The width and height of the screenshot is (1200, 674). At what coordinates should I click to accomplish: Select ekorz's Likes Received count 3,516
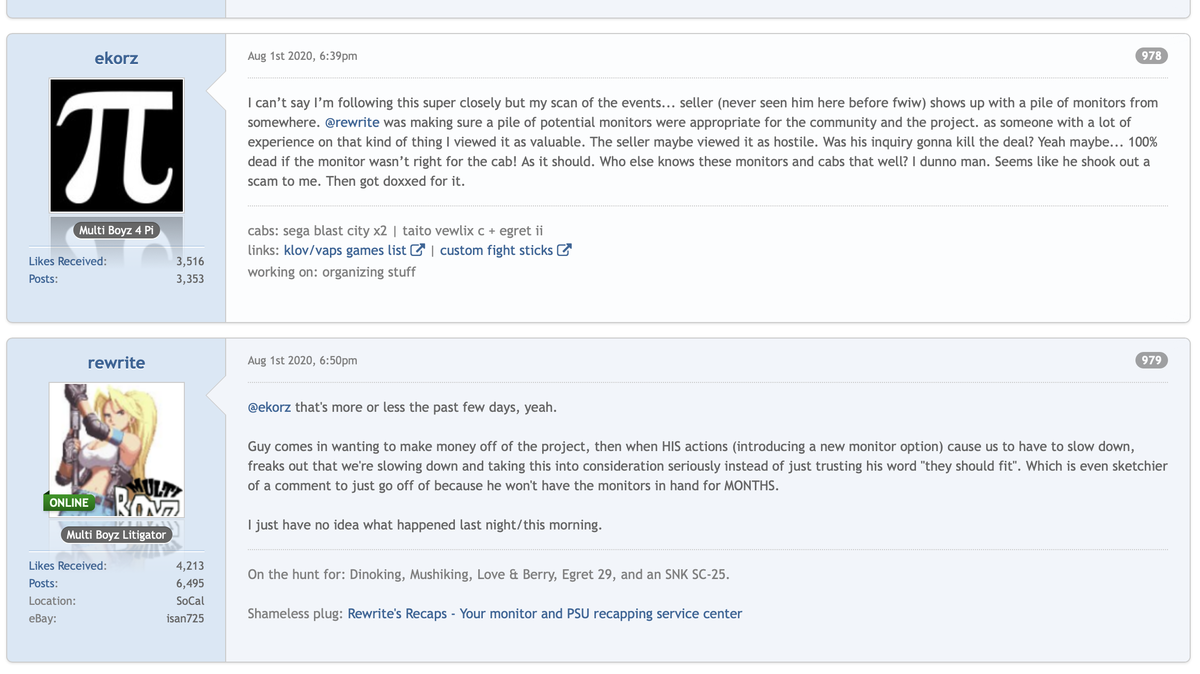click(x=190, y=261)
